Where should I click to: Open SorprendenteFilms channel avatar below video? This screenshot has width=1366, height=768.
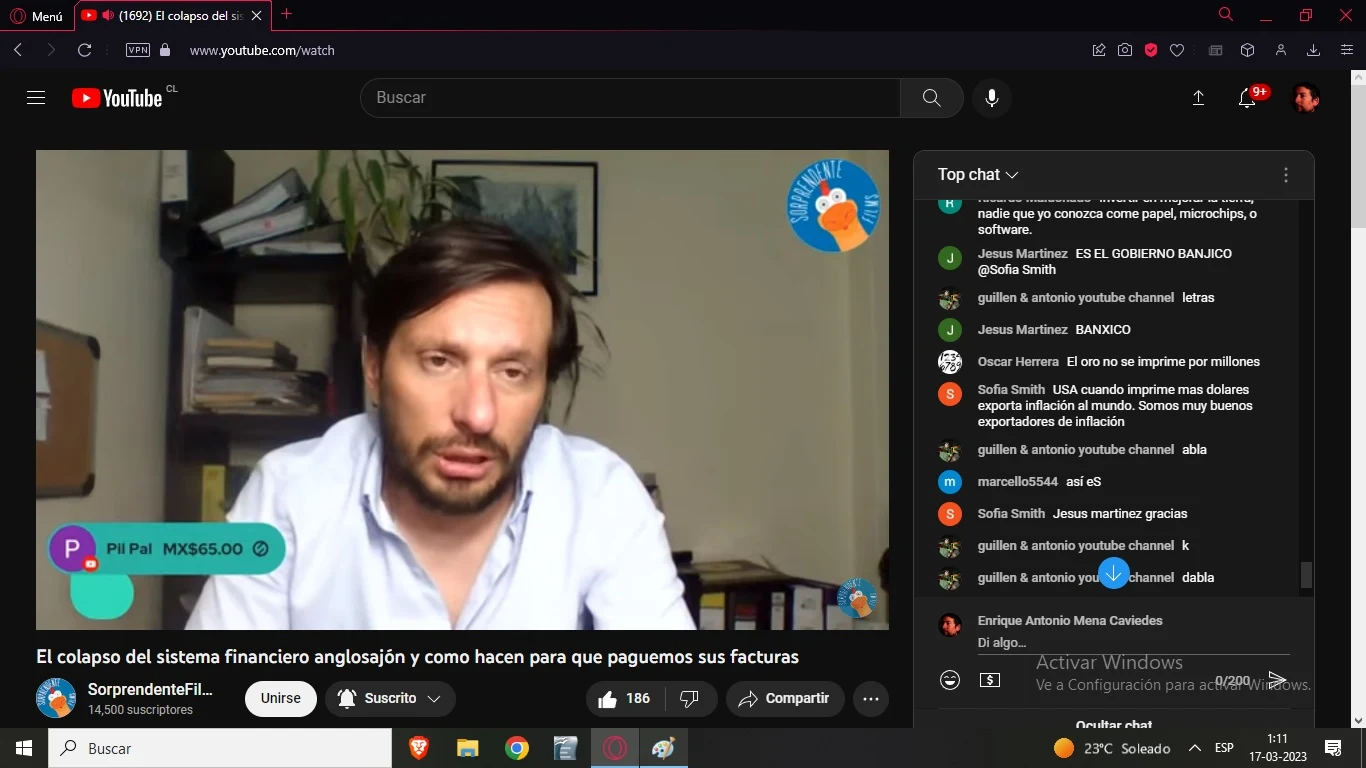[x=56, y=698]
